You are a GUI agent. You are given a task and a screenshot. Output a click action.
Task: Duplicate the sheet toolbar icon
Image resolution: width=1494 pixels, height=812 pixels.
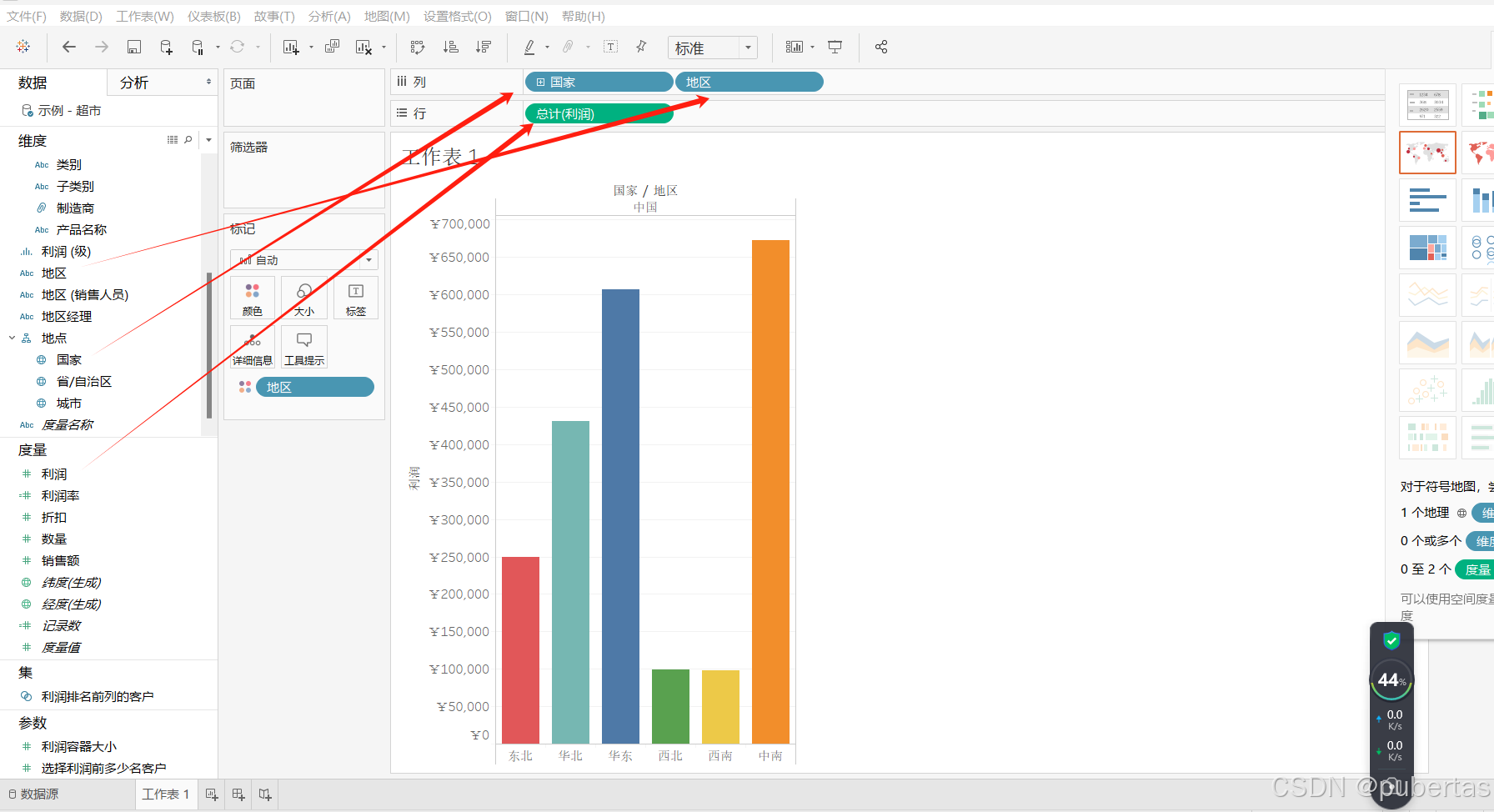coord(332,47)
